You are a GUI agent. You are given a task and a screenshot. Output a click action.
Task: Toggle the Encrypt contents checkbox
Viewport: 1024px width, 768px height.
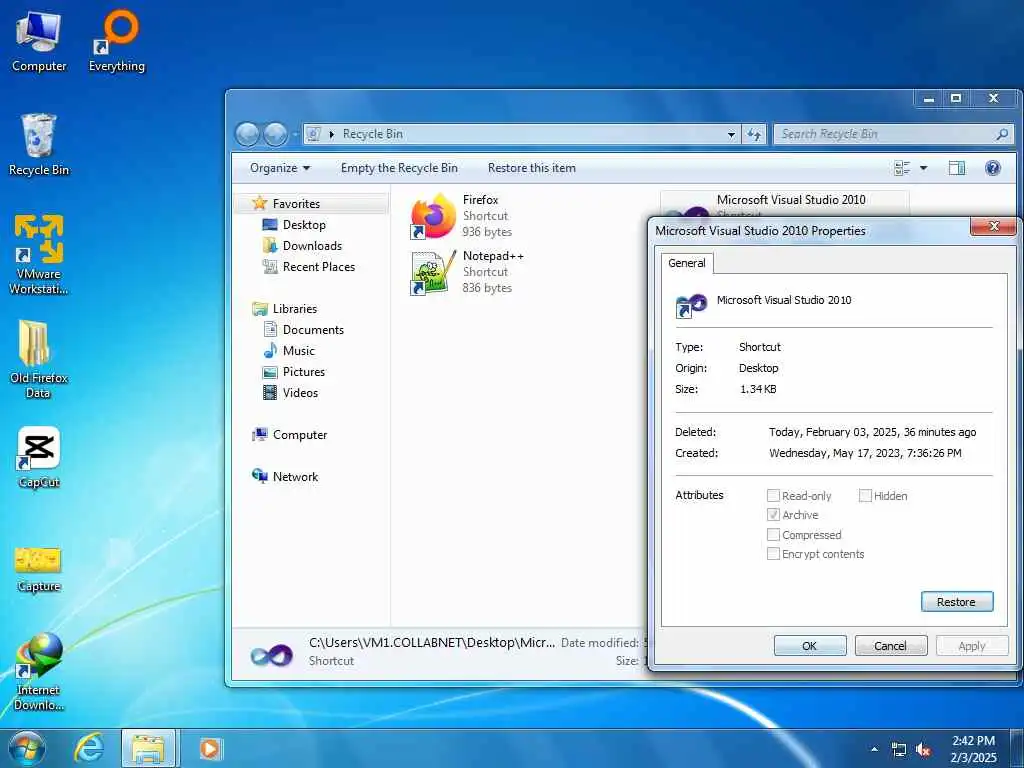[x=773, y=554]
